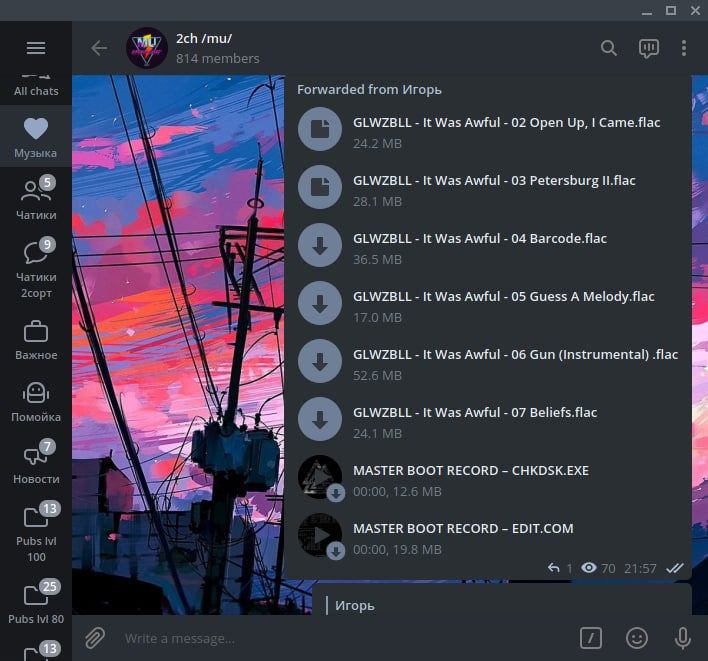Click file name 07 Beliefs.flac

[475, 412]
